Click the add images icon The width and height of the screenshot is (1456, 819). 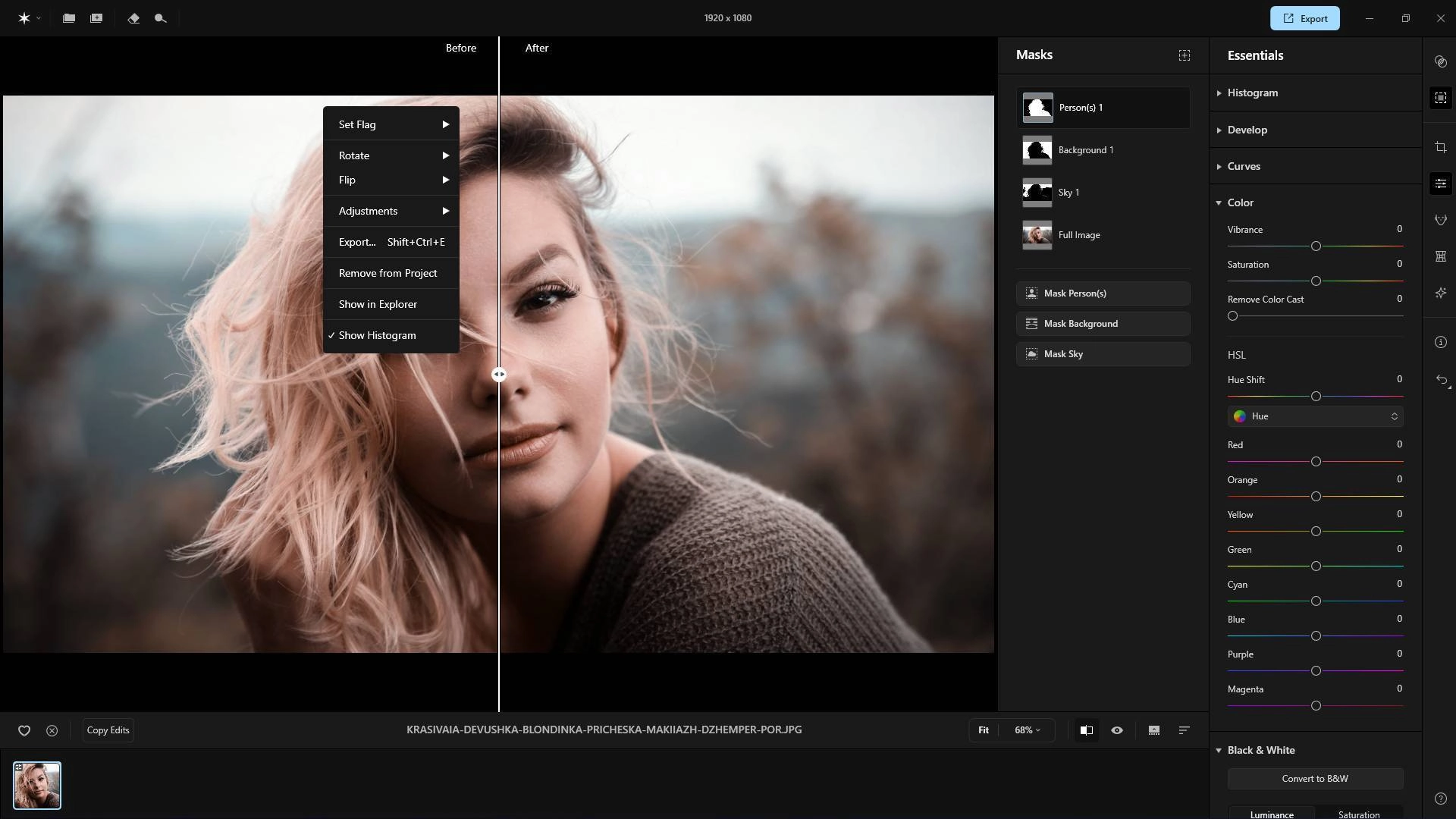tap(96, 18)
